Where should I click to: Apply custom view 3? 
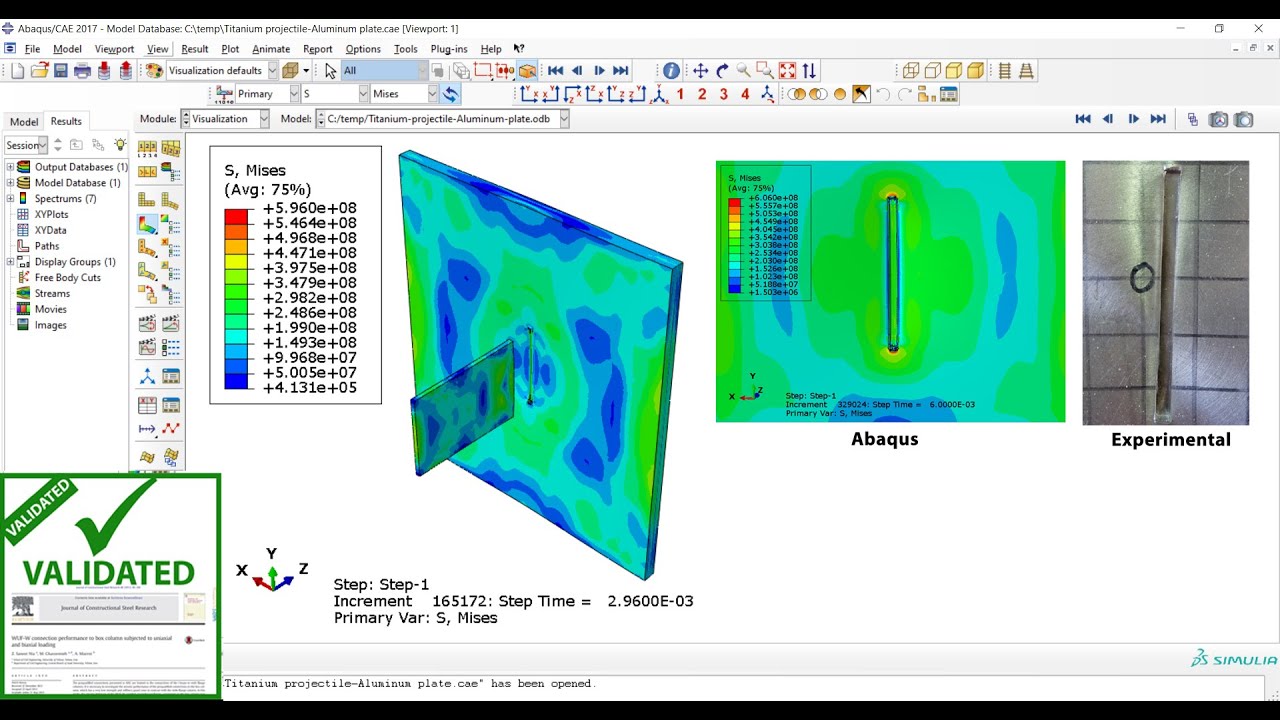pos(723,94)
